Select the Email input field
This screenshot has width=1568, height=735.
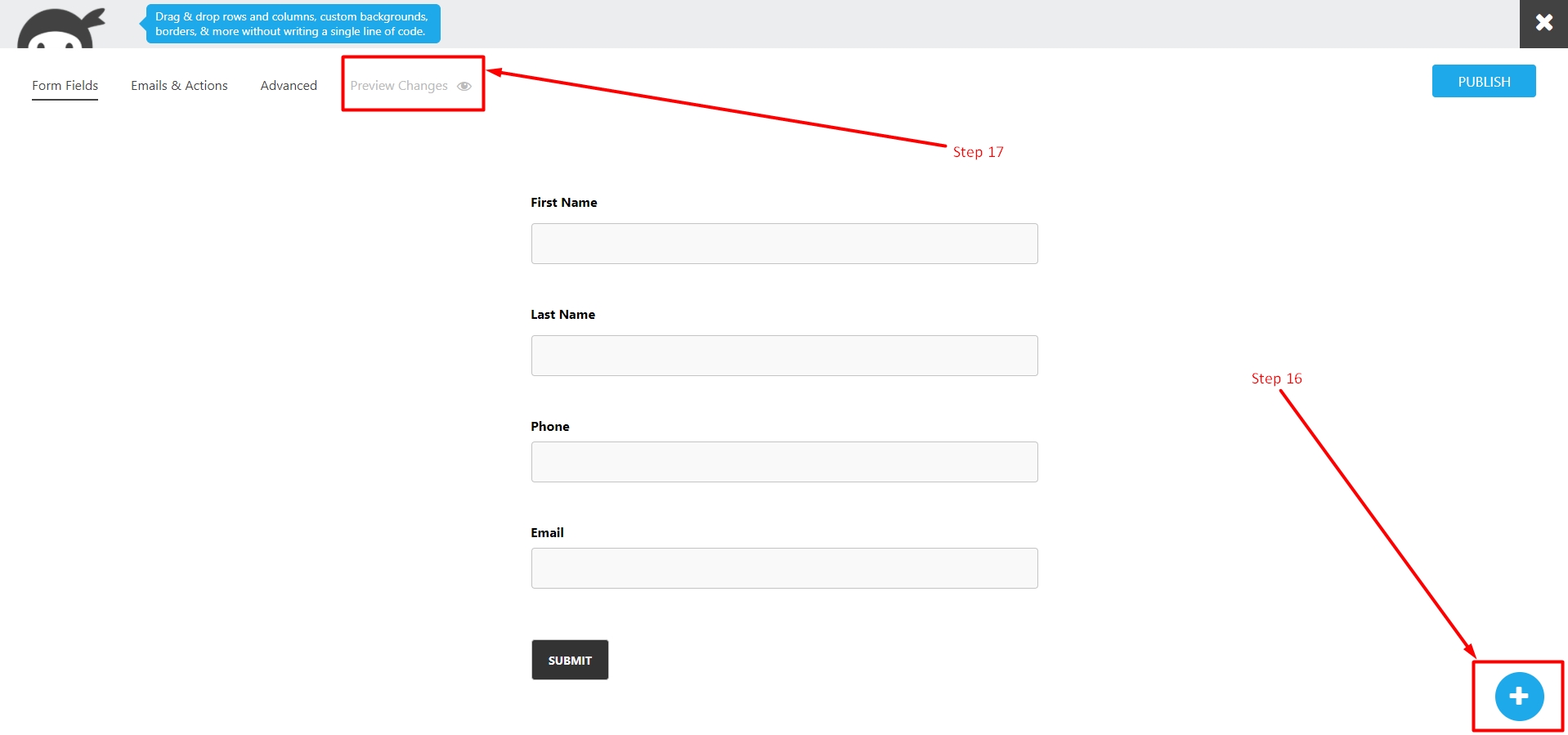[x=785, y=568]
